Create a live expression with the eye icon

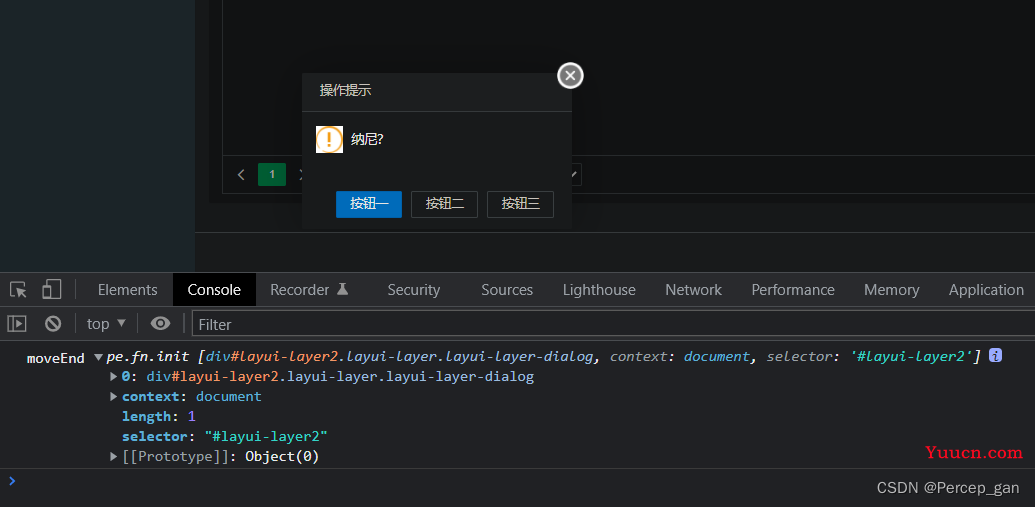pos(160,323)
